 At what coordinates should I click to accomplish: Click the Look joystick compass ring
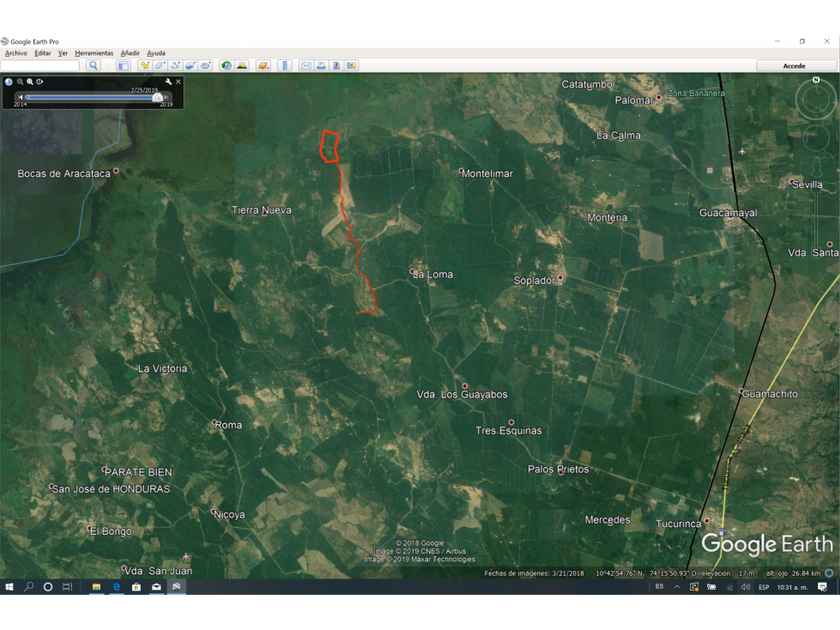pos(816,100)
